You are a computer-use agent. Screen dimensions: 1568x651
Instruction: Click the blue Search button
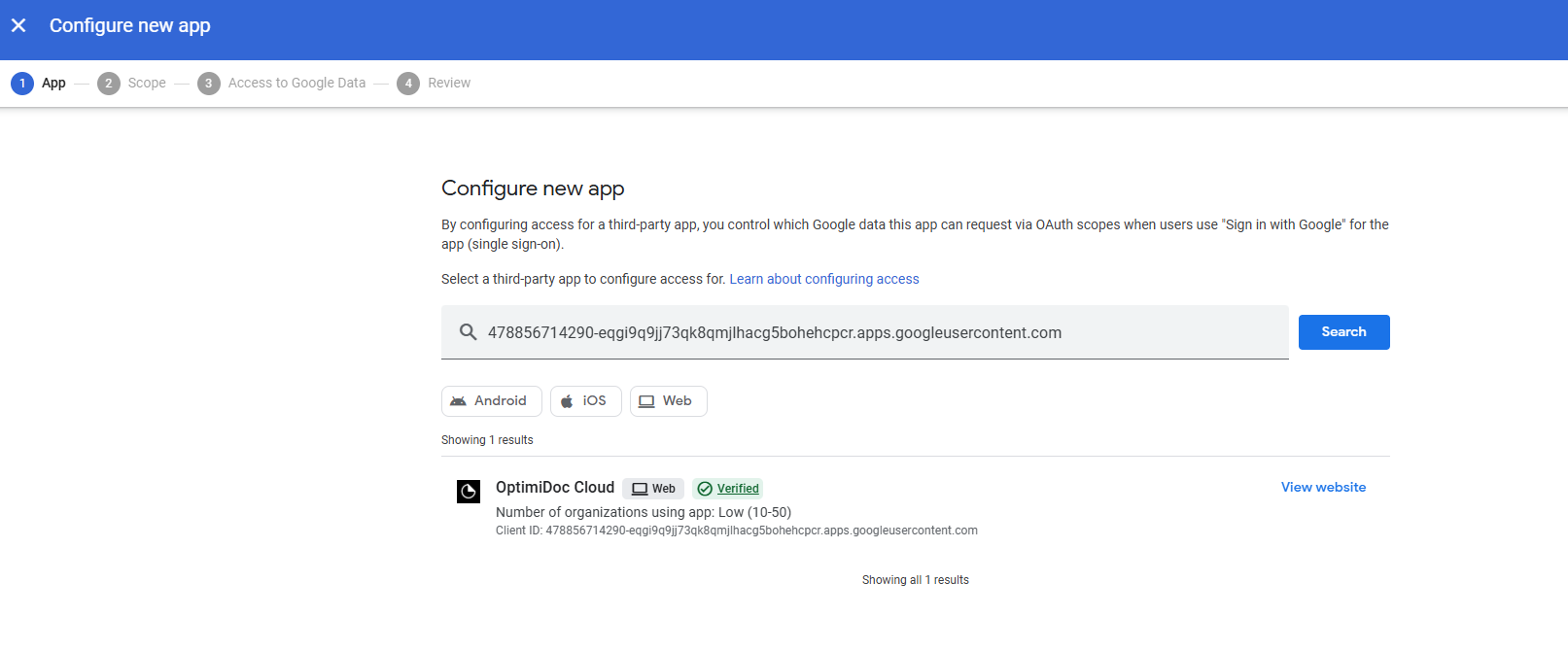[1343, 332]
